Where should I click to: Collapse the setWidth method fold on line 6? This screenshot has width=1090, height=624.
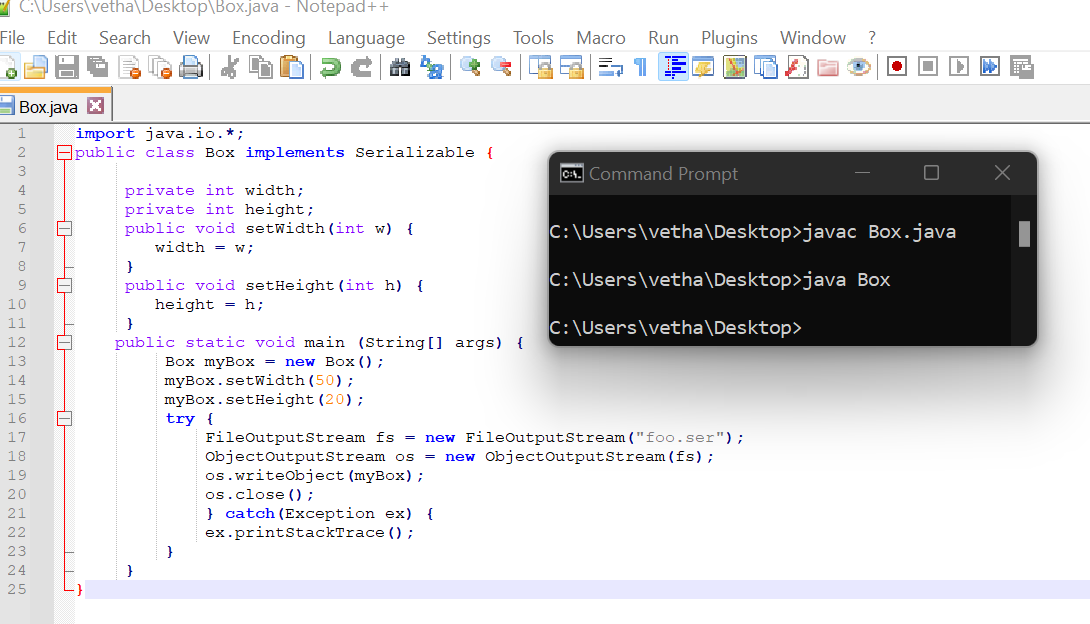click(64, 229)
